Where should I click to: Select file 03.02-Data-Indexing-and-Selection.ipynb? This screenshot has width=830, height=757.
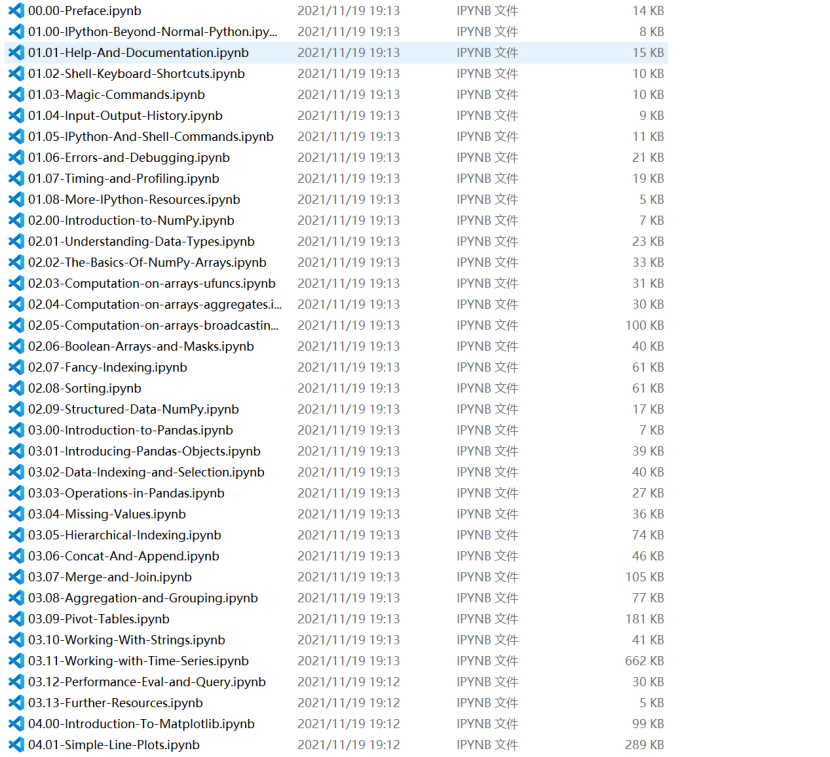click(x=146, y=472)
